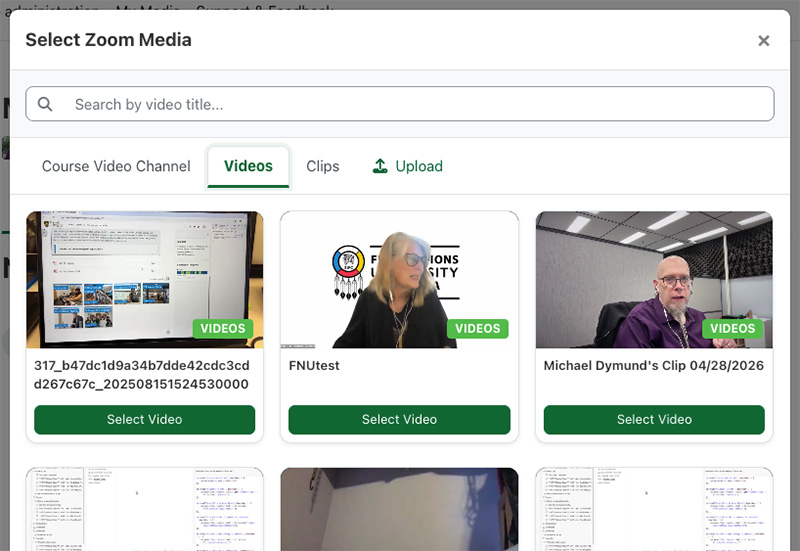The height and width of the screenshot is (551, 800).
Task: Click the Upload tab
Action: click(x=408, y=166)
